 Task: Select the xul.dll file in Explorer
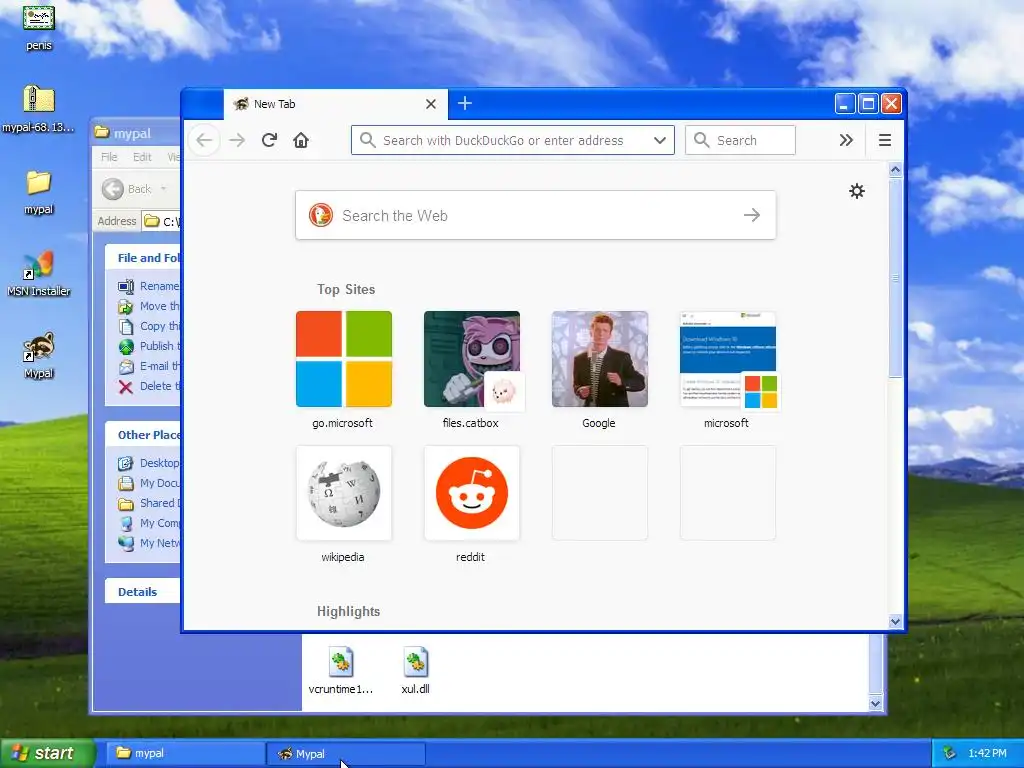[415, 671]
